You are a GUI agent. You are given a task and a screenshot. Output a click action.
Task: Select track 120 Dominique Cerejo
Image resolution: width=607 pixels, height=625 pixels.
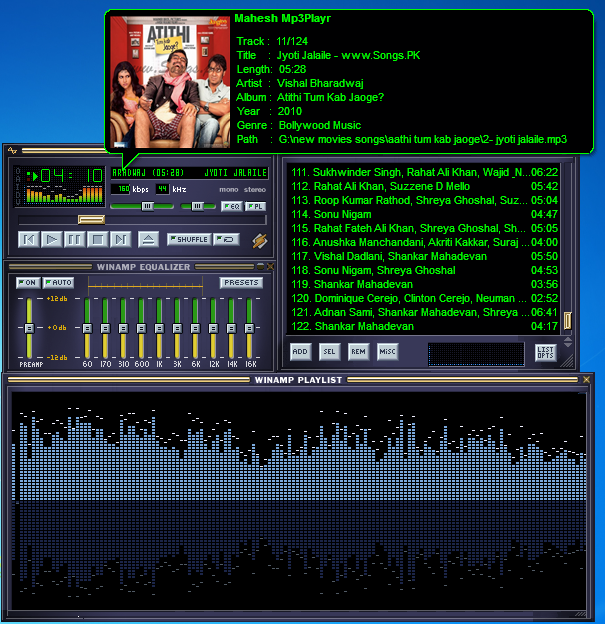[424, 299]
